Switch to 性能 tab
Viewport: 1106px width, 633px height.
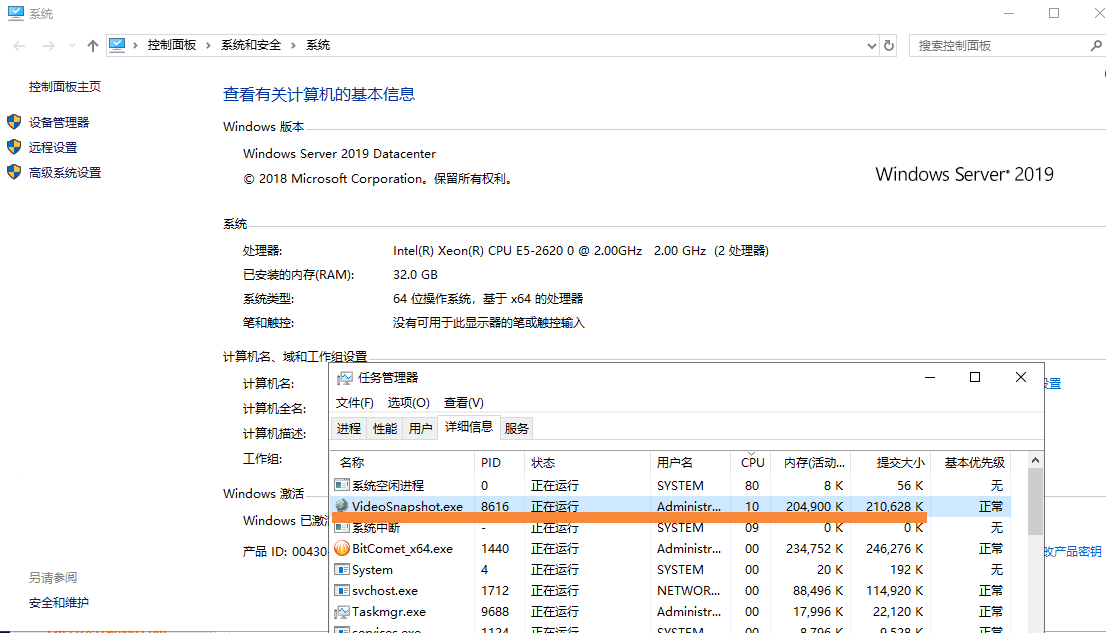384,428
